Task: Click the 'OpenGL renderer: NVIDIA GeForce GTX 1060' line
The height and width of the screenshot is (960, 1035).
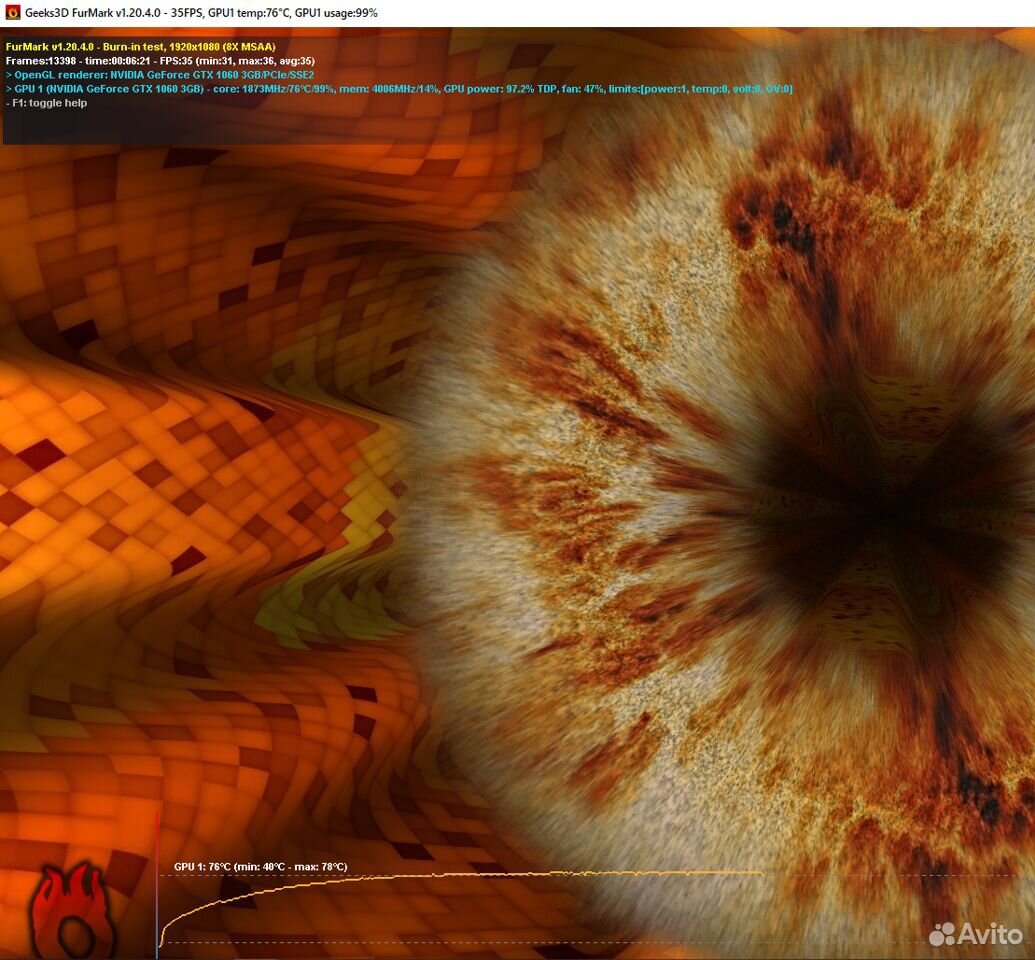Action: tap(160, 75)
